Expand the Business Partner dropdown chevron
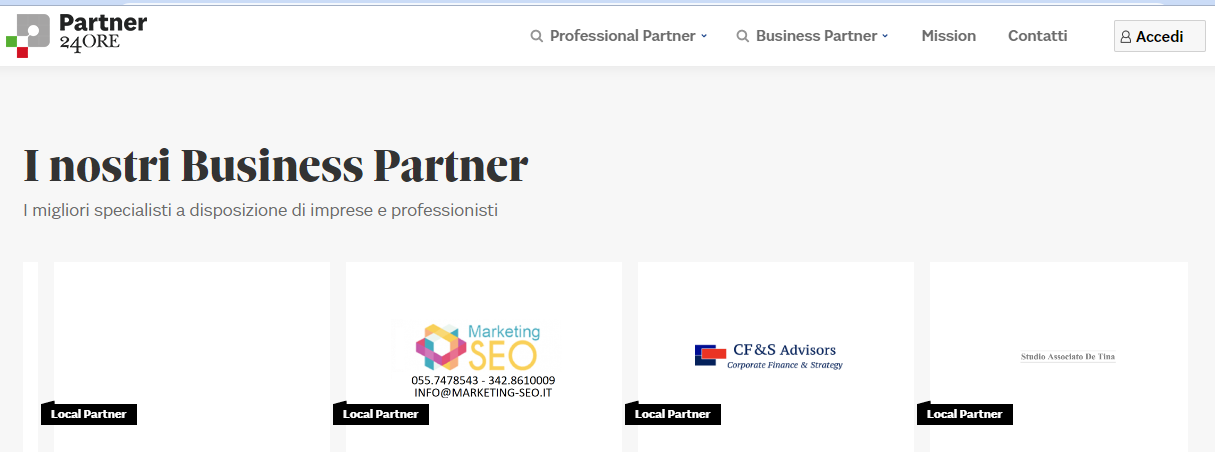Viewport: 1215px width, 452px height. [x=885, y=36]
